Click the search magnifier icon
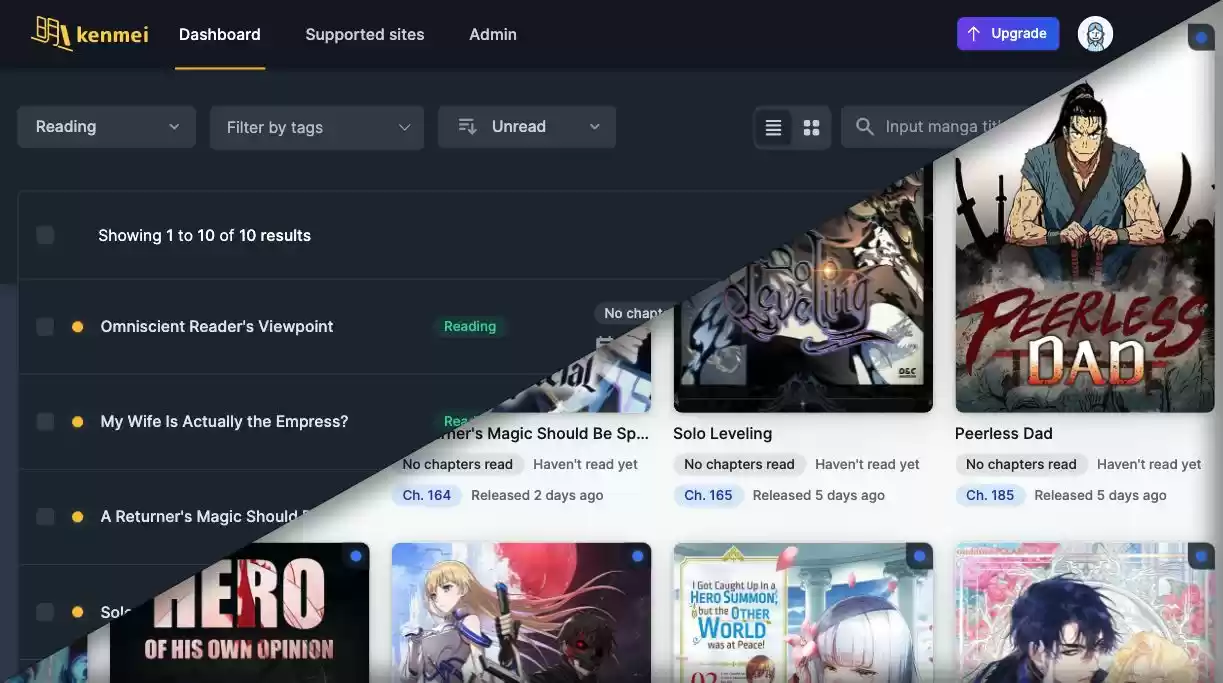Viewport: 1223px width, 683px height. click(x=864, y=127)
